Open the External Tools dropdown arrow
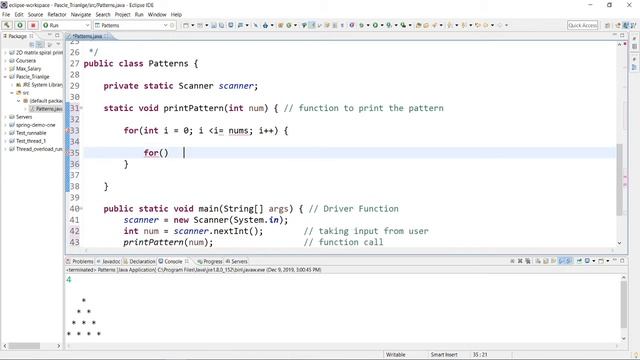640x360 pixels. pyautogui.click(x=410, y=25)
